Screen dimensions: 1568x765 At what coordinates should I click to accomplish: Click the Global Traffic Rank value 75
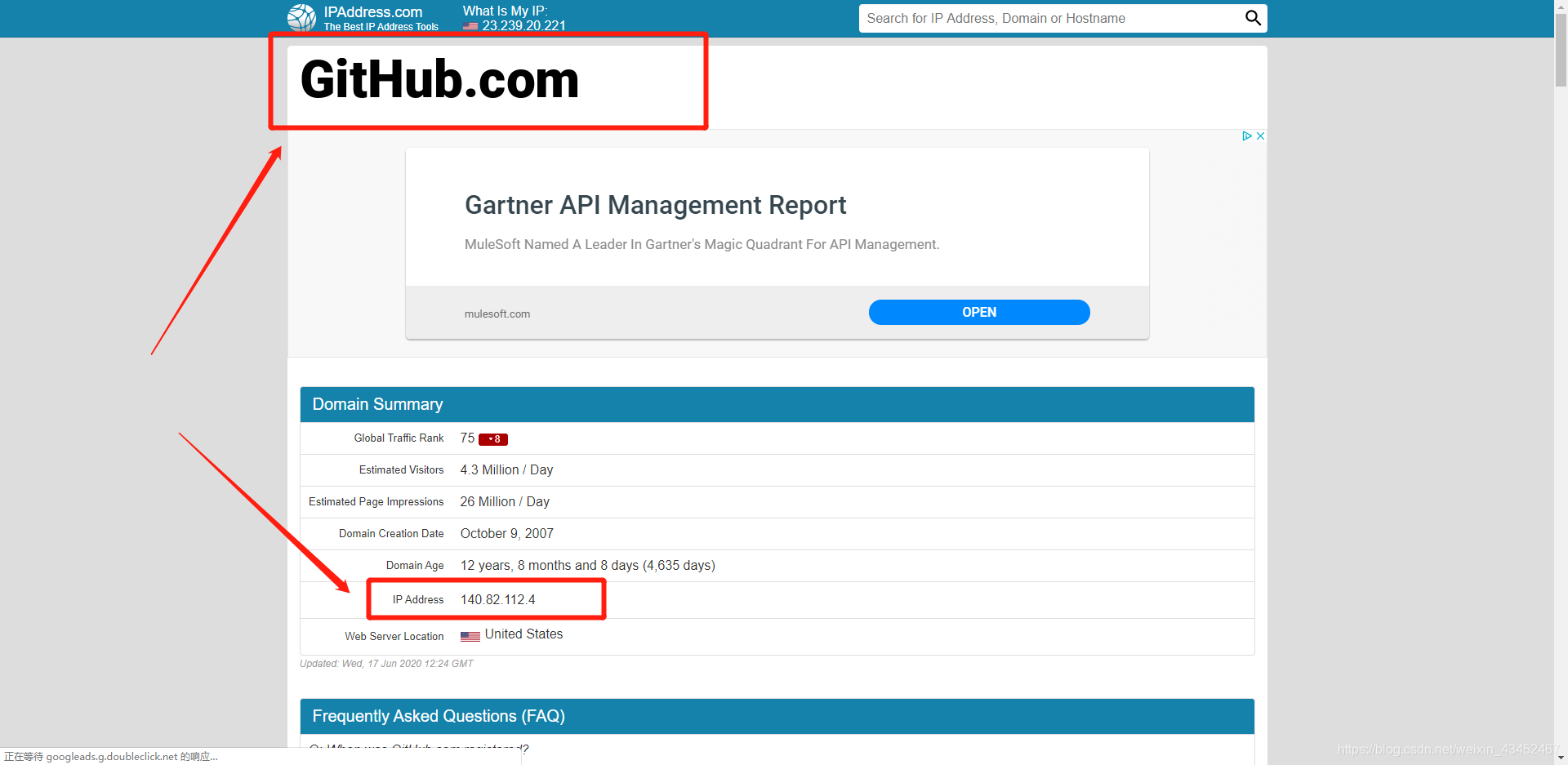tap(467, 438)
